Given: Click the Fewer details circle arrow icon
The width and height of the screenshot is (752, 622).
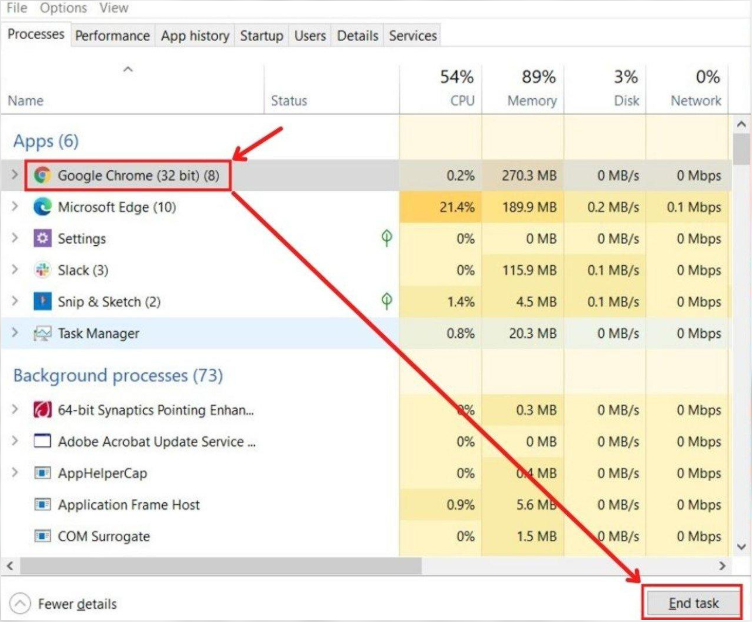Looking at the screenshot, I should click(x=20, y=604).
